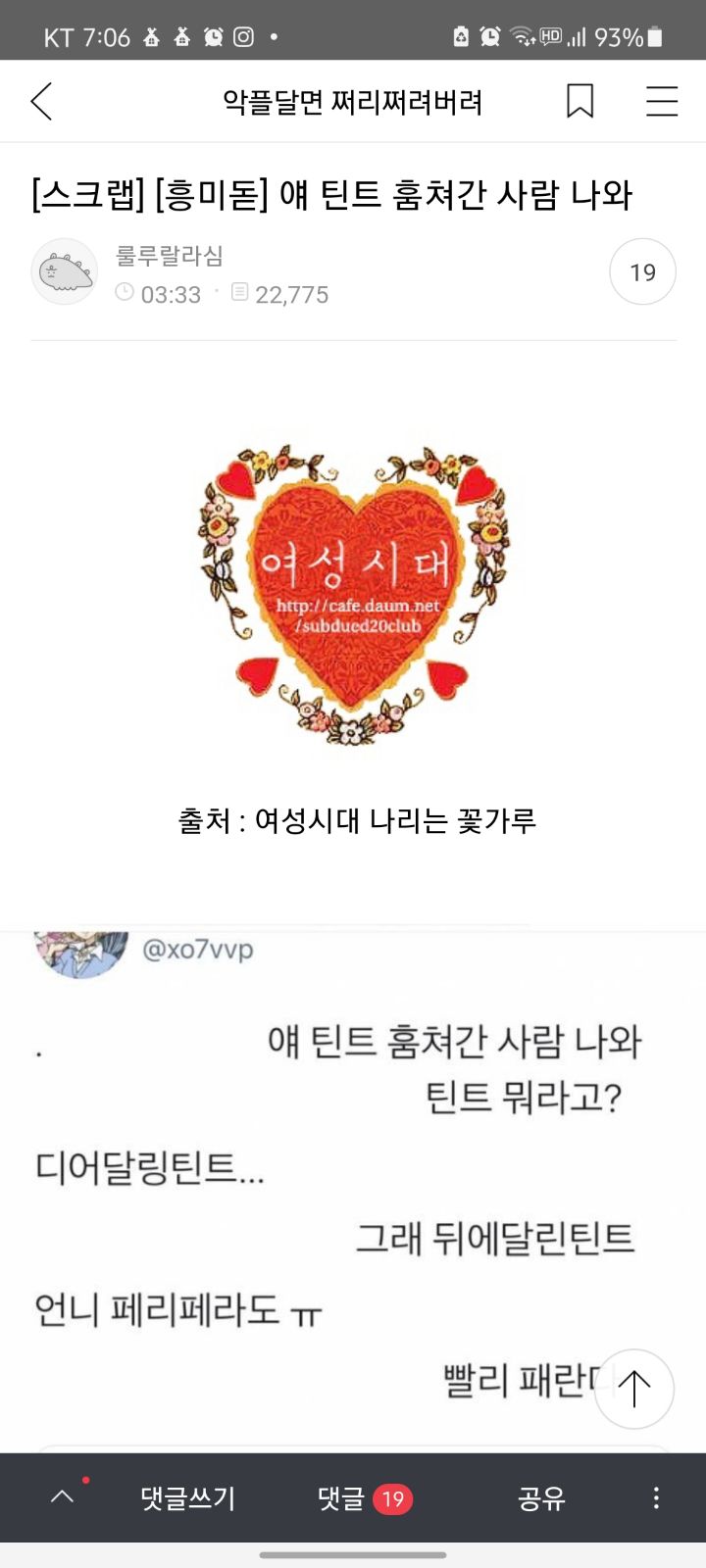The height and width of the screenshot is (1568, 706).
Task: Tap the view count 22,775 icon
Action: pyautogui.click(x=239, y=291)
